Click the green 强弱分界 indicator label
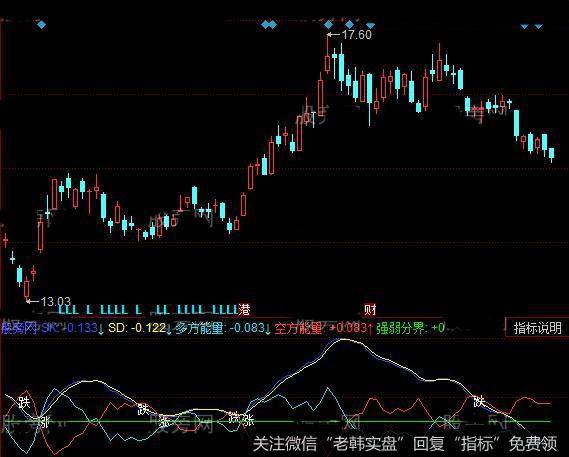Screen dimensions: 569x457 400,328
